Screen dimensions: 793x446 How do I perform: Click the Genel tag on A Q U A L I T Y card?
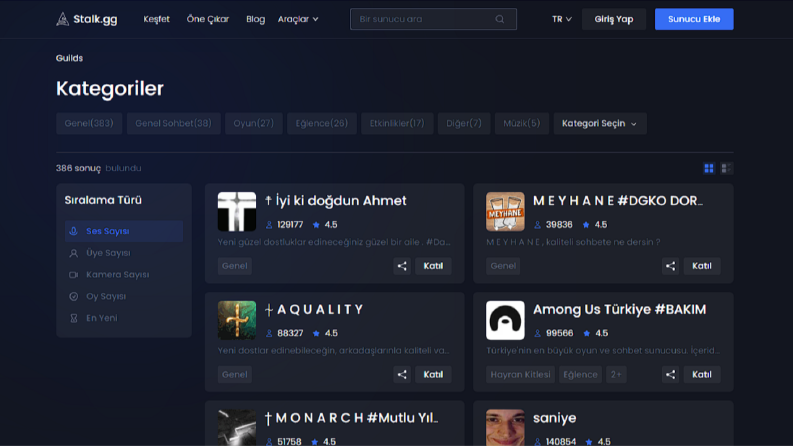click(x=235, y=375)
